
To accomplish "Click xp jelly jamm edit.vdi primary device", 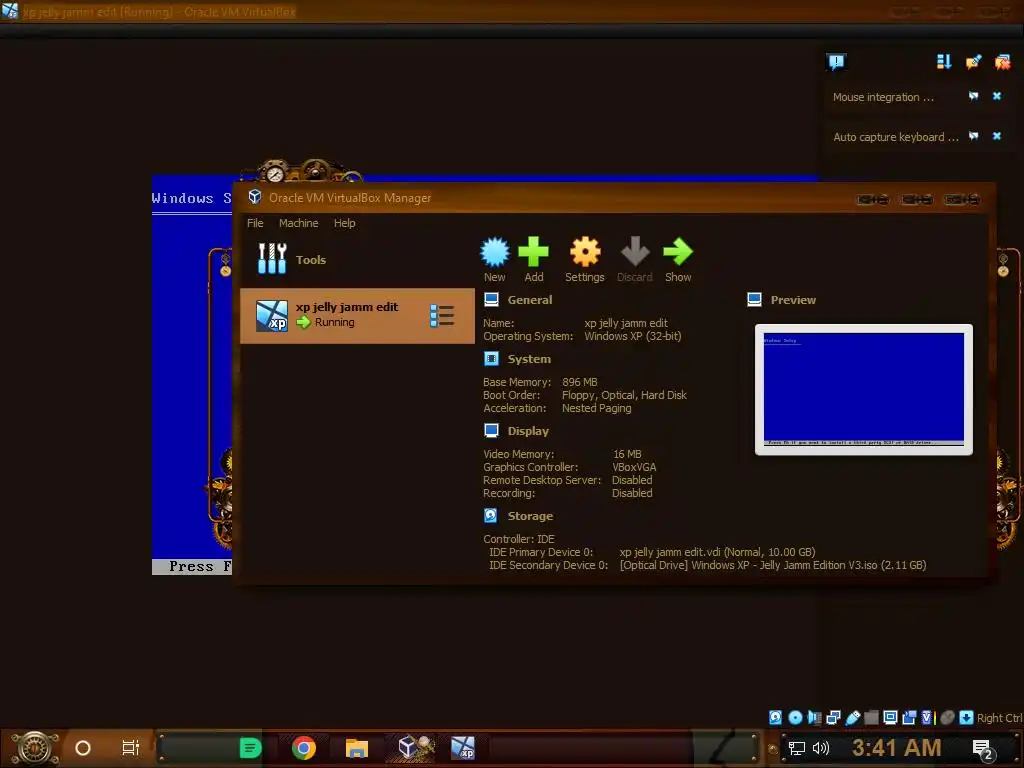I will click(x=717, y=552).
